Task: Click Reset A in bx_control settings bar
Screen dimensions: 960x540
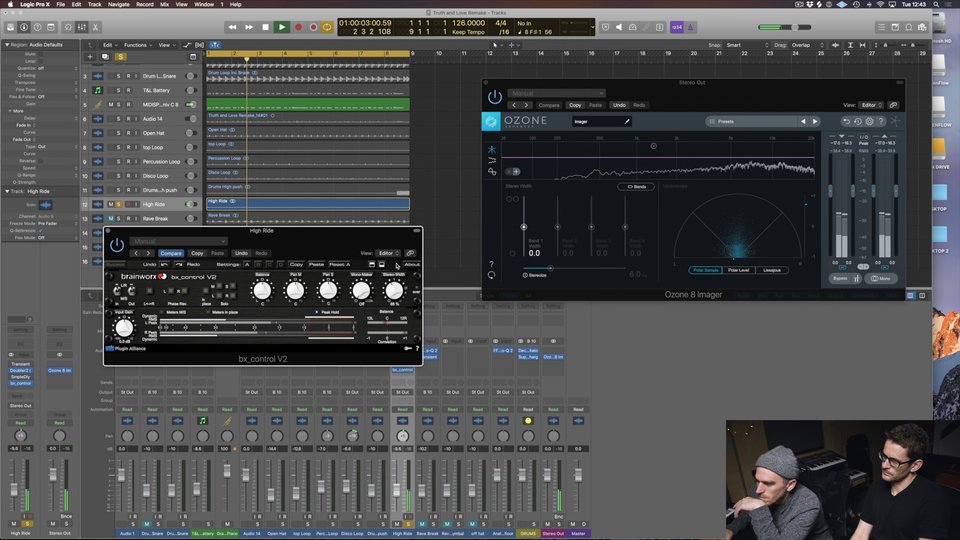Action: [x=339, y=264]
